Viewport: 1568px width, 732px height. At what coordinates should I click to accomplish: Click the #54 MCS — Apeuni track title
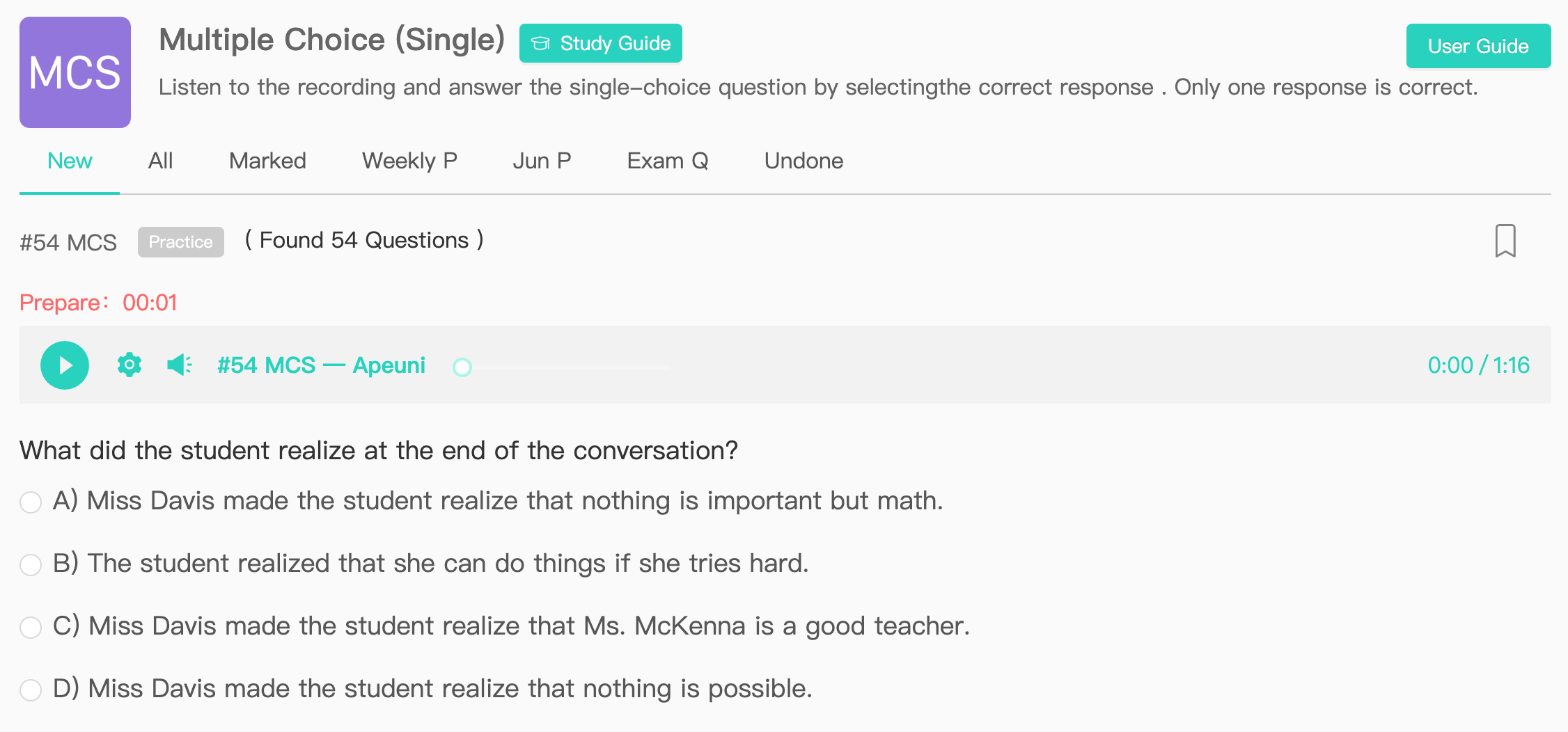point(321,365)
